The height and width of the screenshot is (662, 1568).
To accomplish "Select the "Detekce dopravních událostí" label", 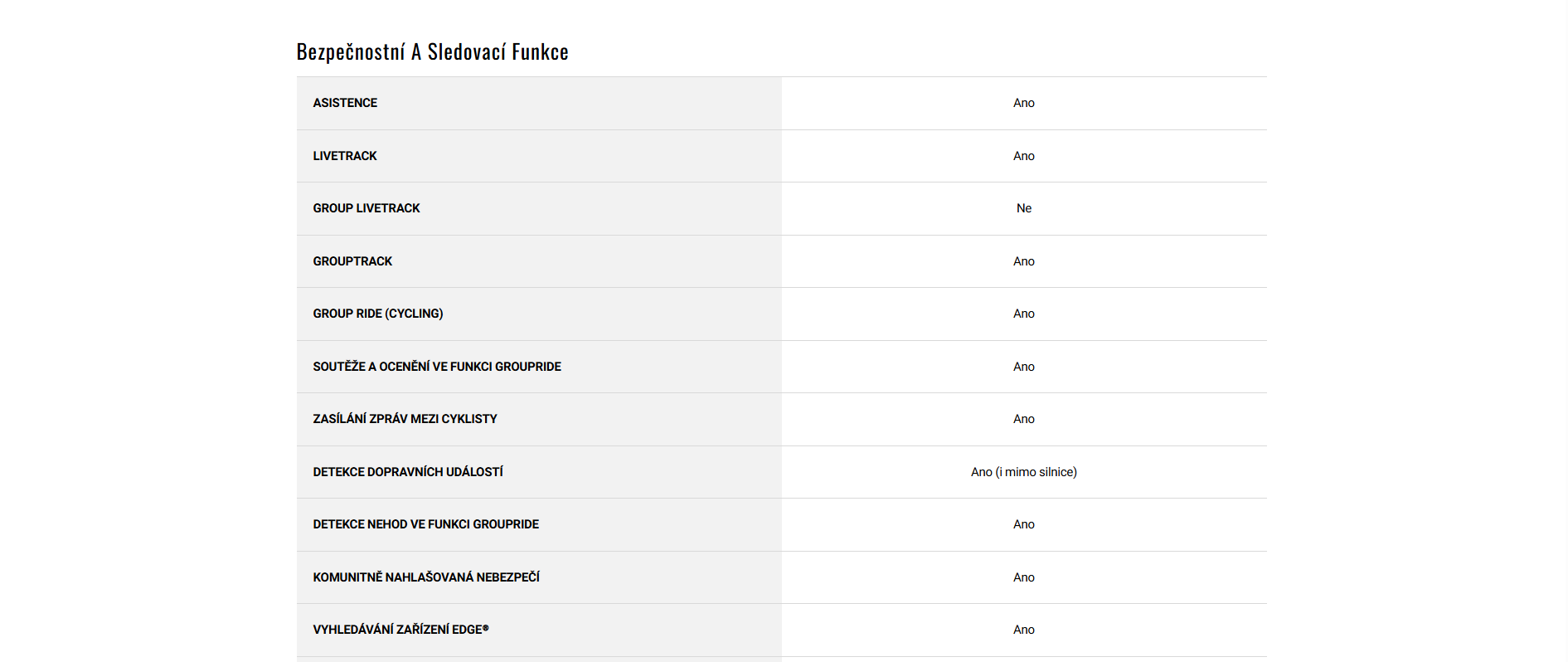I will [x=408, y=472].
